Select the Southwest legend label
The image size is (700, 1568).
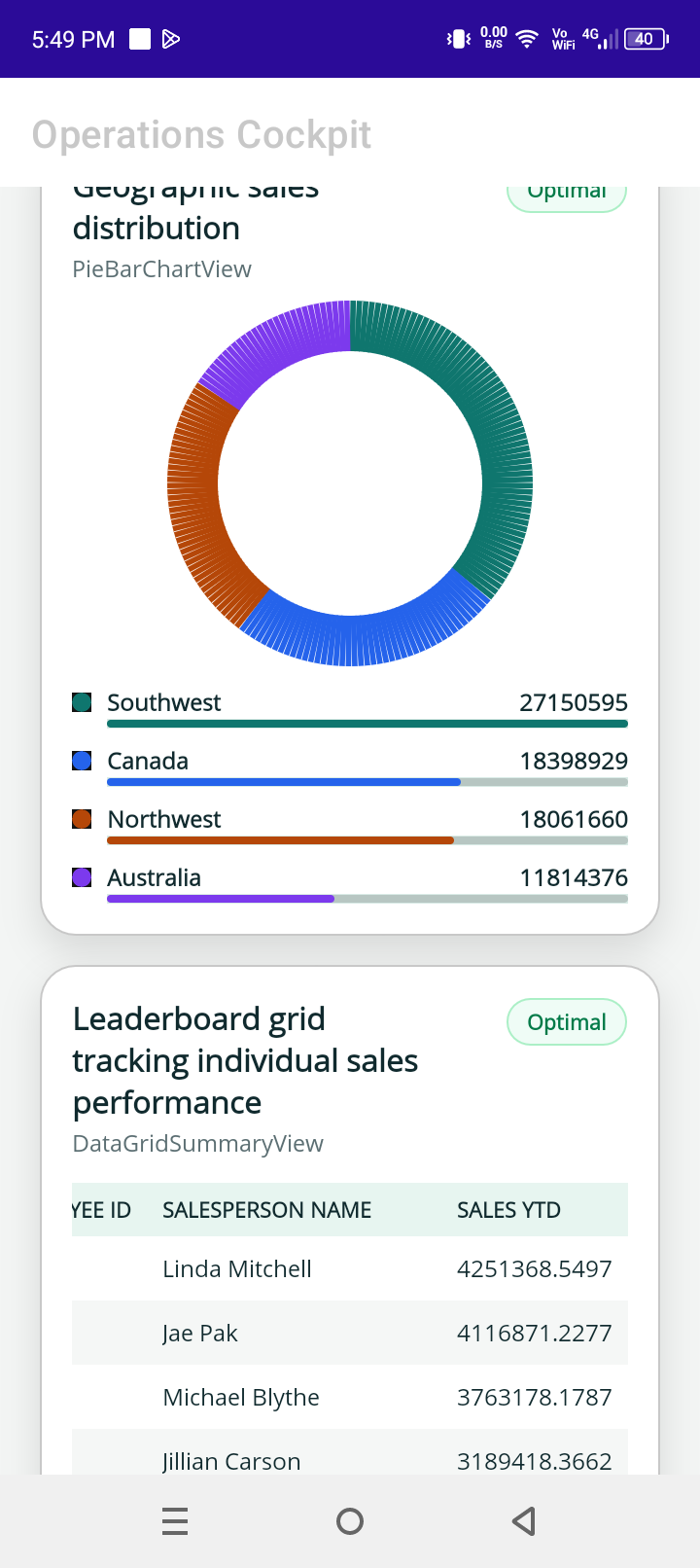(163, 702)
